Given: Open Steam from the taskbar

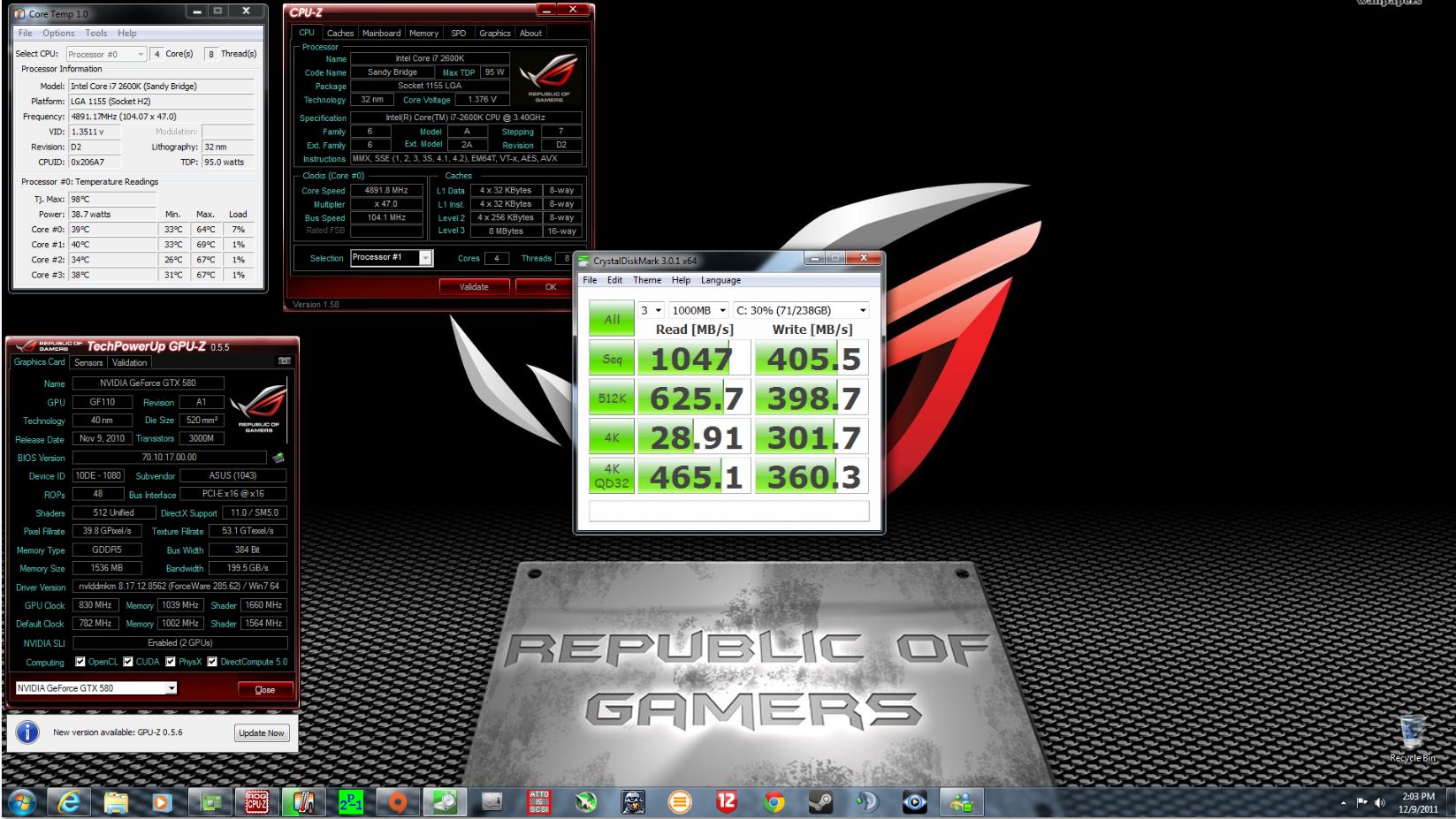Looking at the screenshot, I should (820, 802).
